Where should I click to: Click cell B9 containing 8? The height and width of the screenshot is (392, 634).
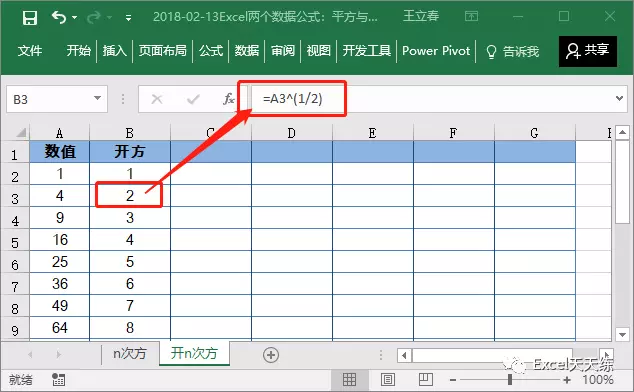(x=130, y=328)
